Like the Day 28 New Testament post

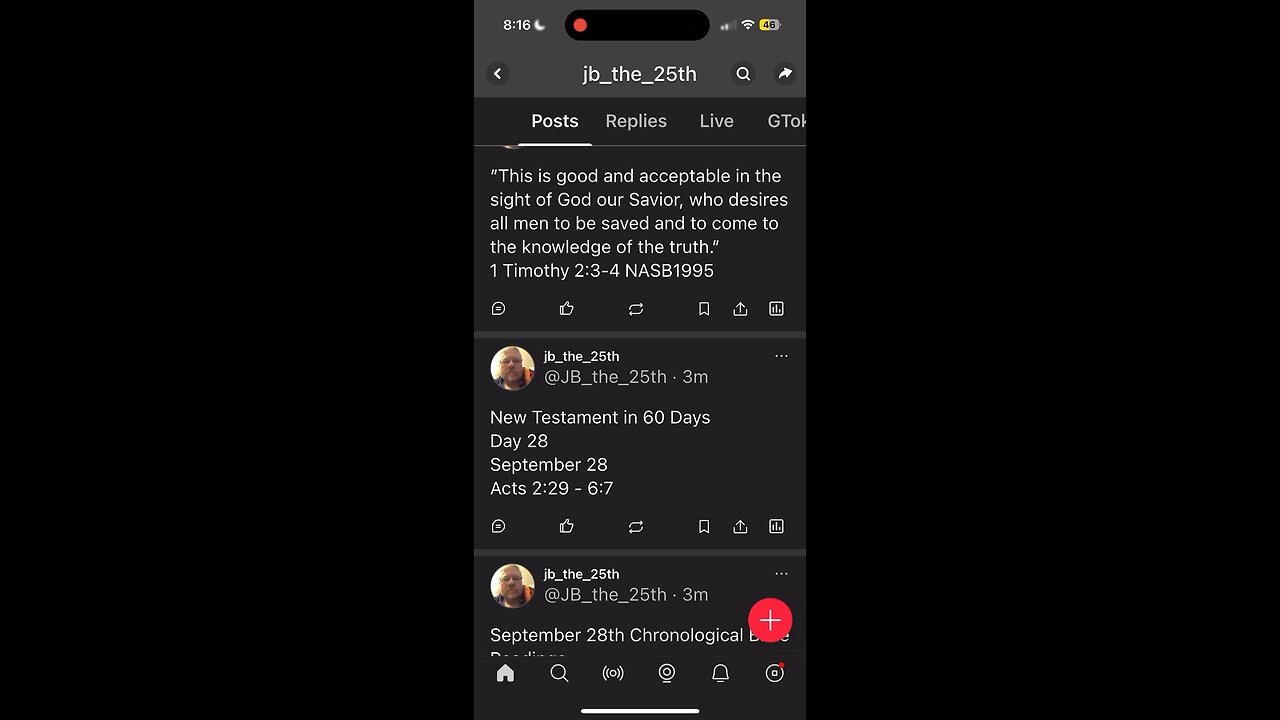pyautogui.click(x=567, y=527)
